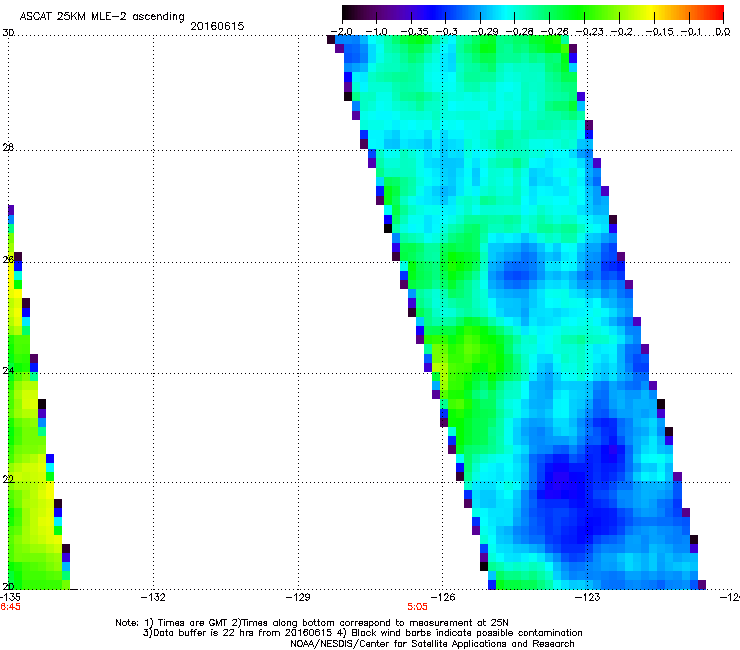The width and height of the screenshot is (740, 650).
Task: Click the longitude label -135
Action: click(x=10, y=597)
